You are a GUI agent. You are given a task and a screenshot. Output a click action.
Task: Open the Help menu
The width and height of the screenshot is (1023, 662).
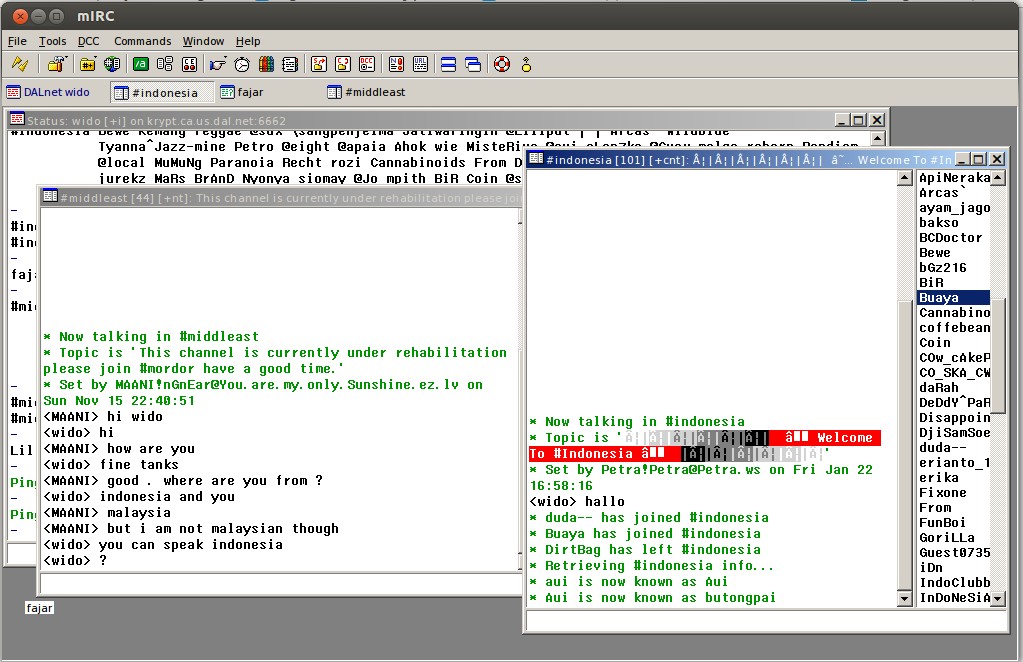248,41
